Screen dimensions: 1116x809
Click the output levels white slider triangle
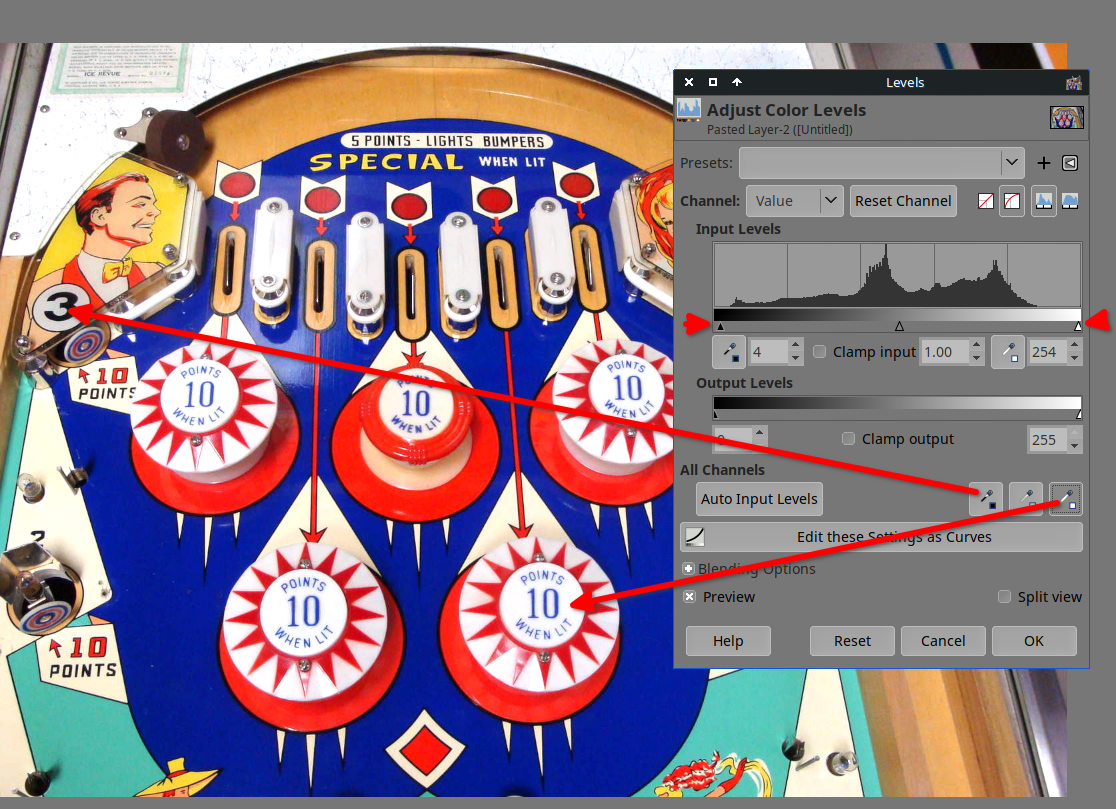point(1079,414)
